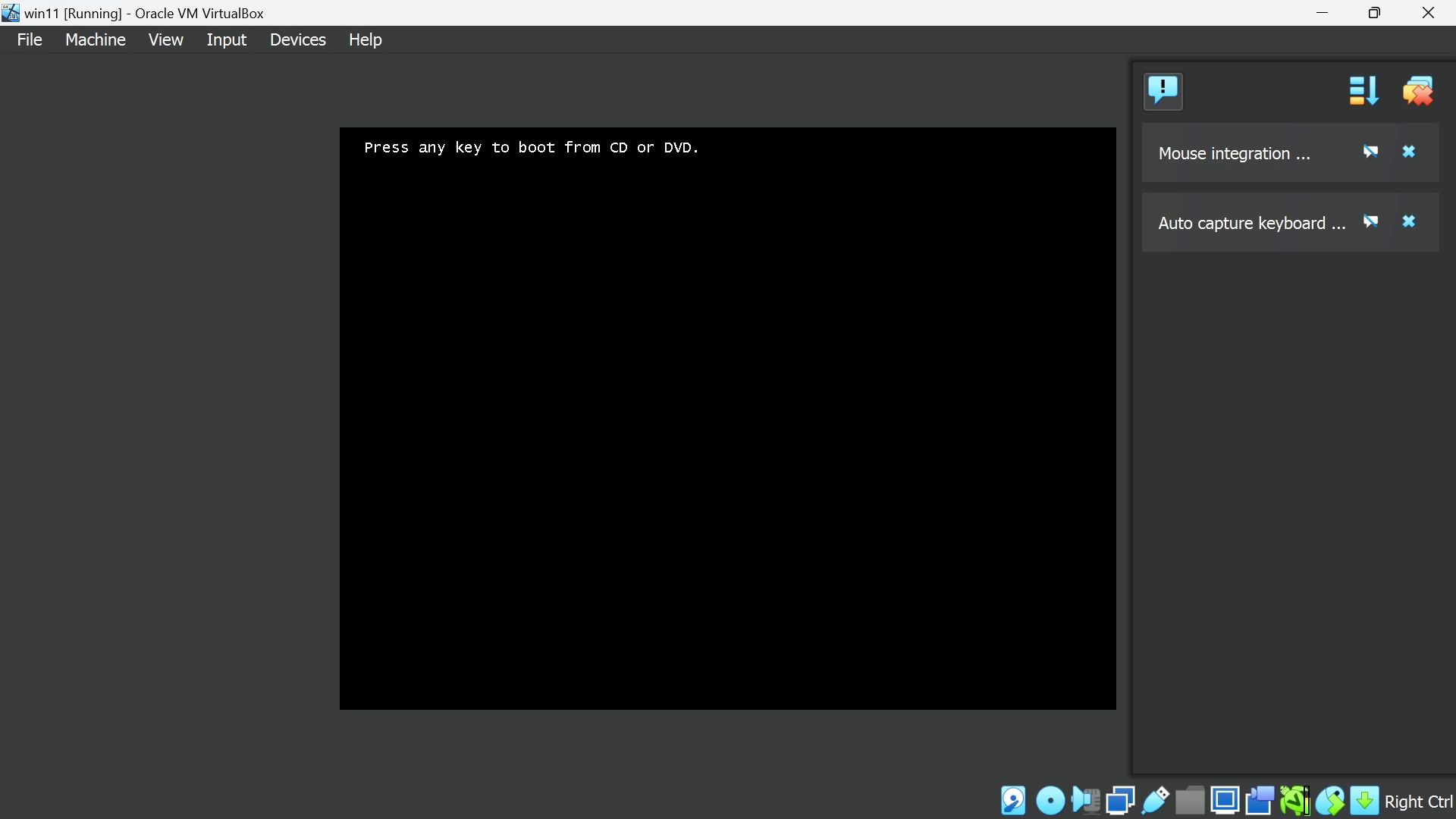Open the shared folders status icon
The width and height of the screenshot is (1456, 819).
1190,801
